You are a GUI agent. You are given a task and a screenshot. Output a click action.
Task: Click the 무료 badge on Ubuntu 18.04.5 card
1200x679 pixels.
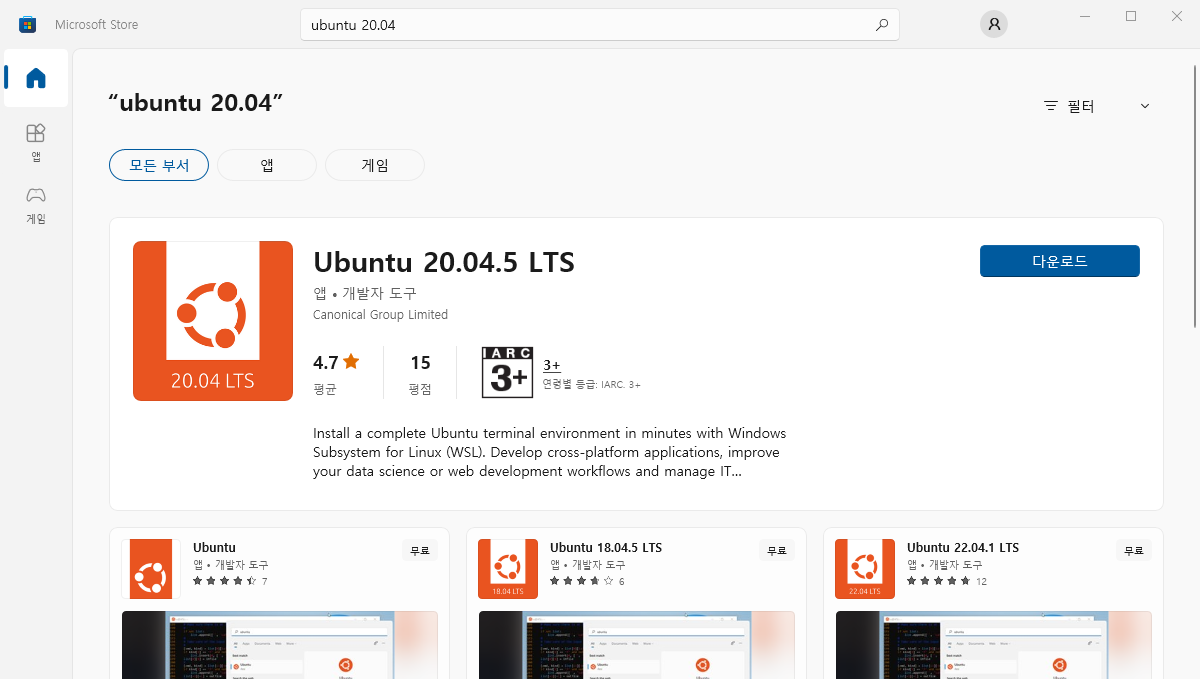click(777, 551)
